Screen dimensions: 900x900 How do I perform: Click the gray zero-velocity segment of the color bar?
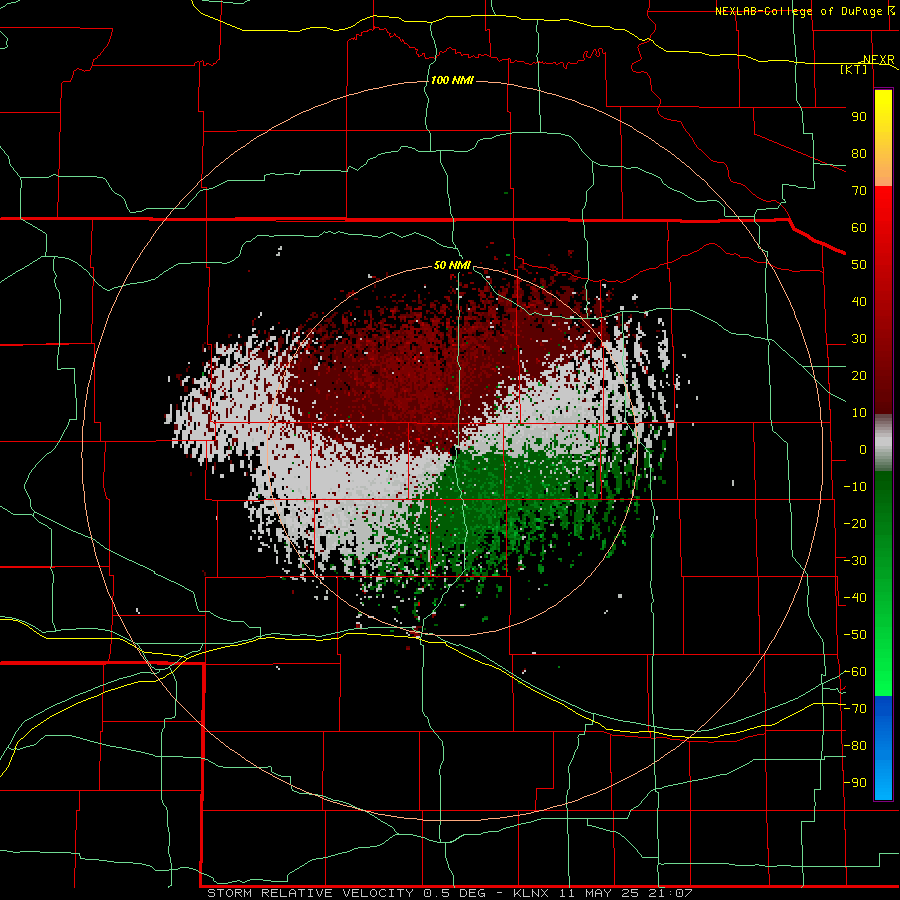883,443
